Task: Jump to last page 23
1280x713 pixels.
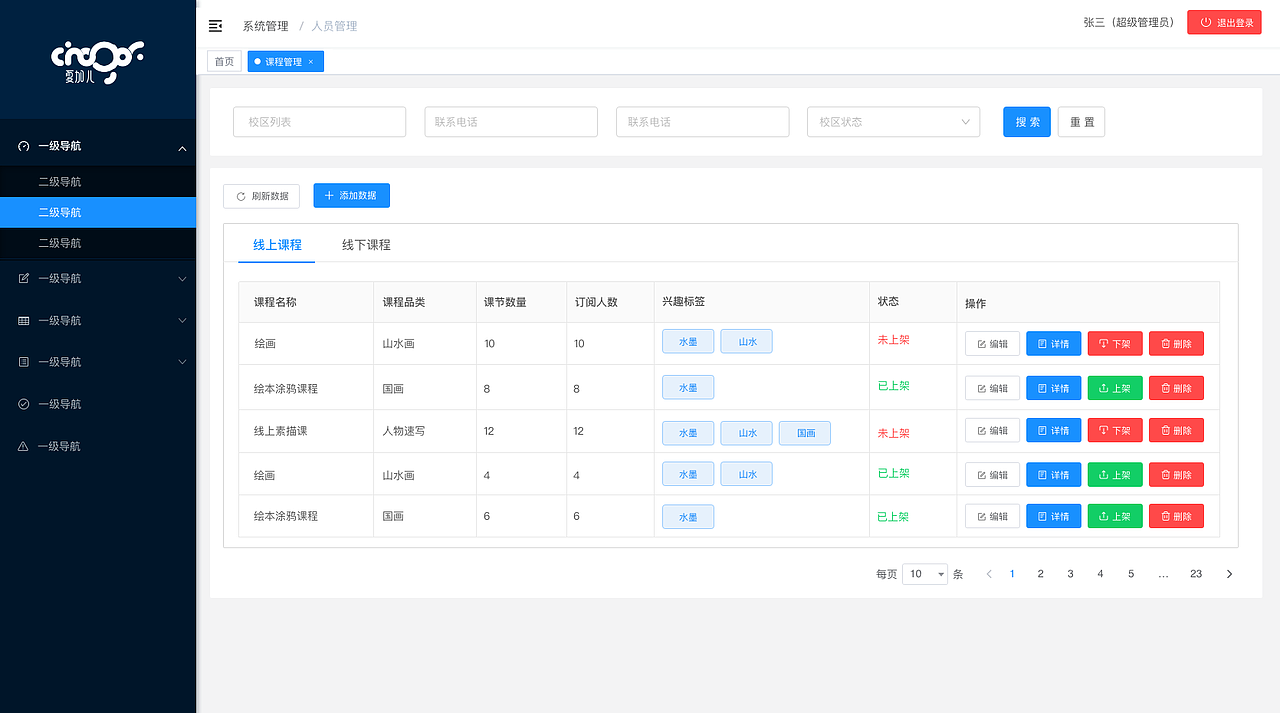Action: pos(1196,574)
